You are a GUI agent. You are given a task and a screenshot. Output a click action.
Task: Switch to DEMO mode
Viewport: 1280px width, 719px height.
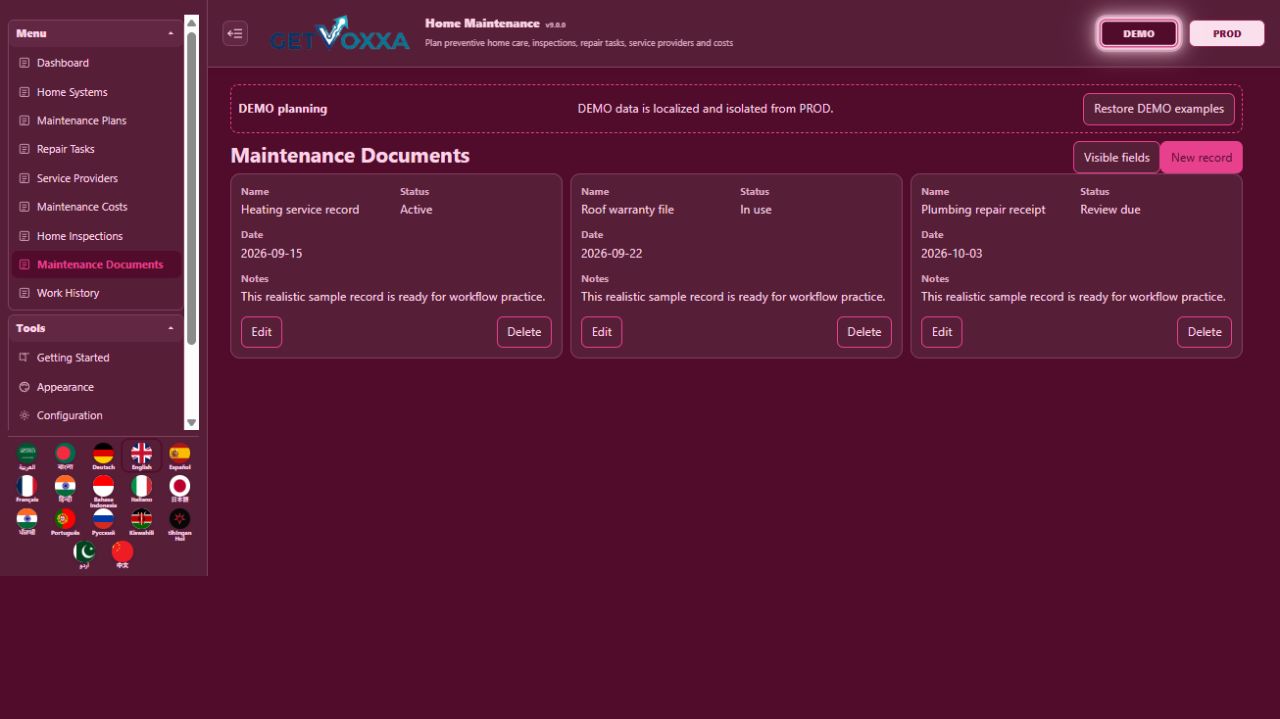coord(1138,33)
